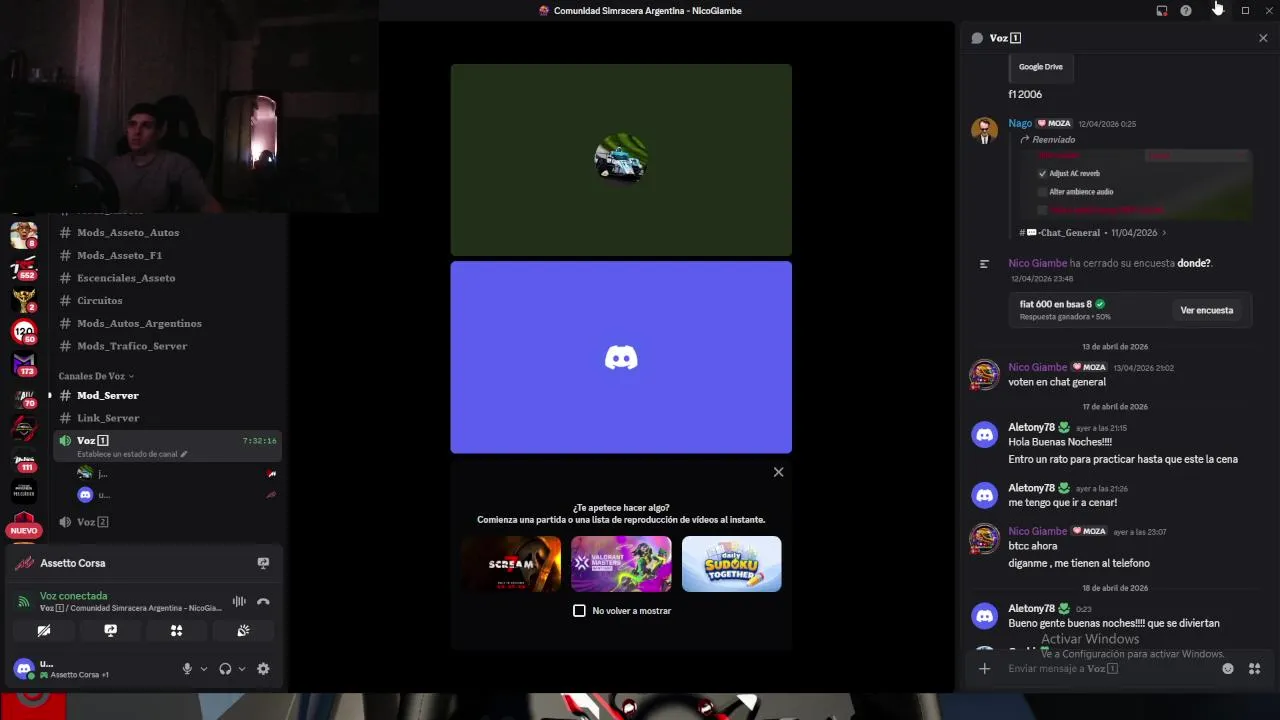The image size is (1280, 720).
Task: Click Nico Giambe username at 'voten' message
Action: [1037, 367]
